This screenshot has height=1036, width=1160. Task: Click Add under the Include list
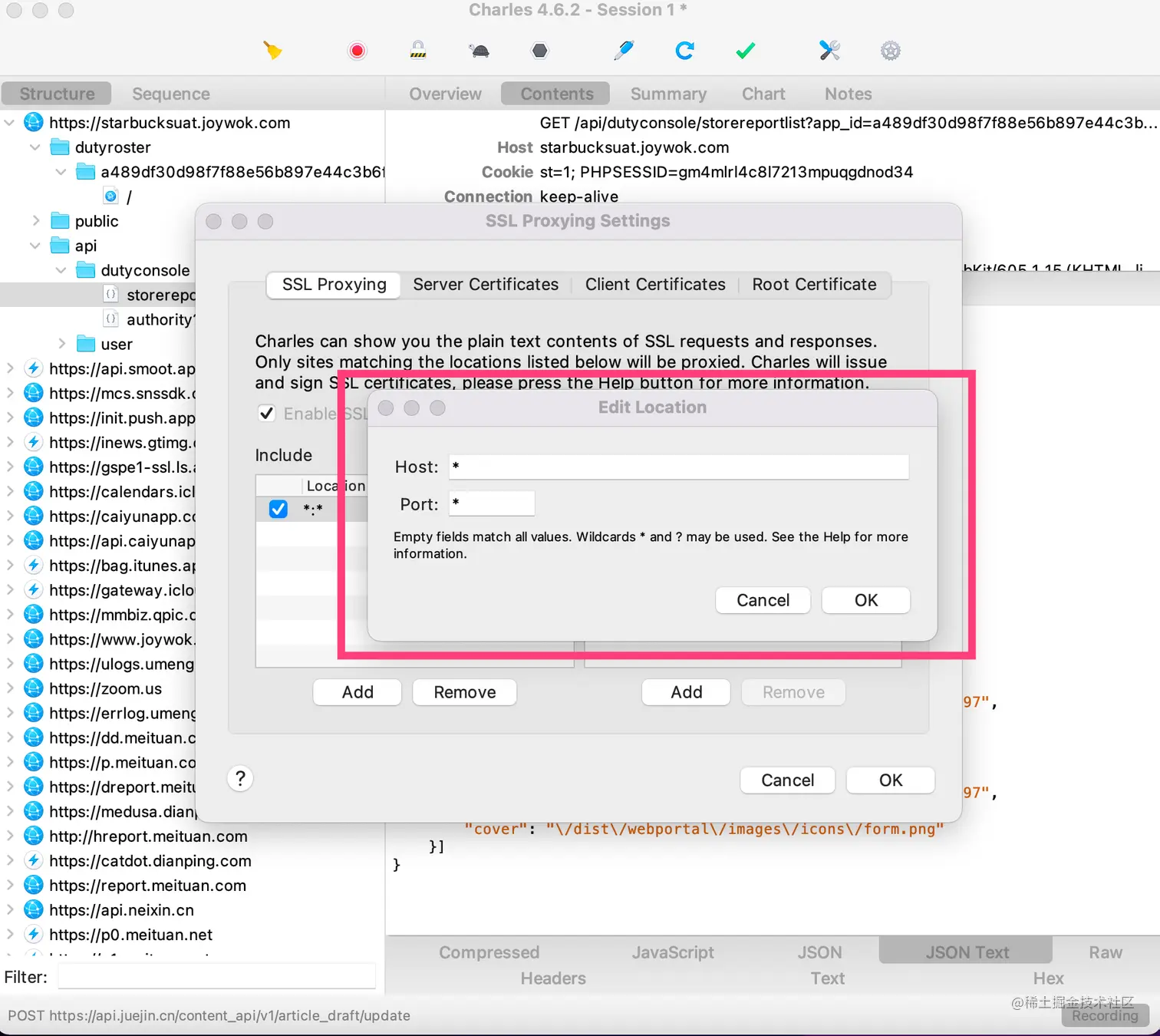pyautogui.click(x=358, y=692)
